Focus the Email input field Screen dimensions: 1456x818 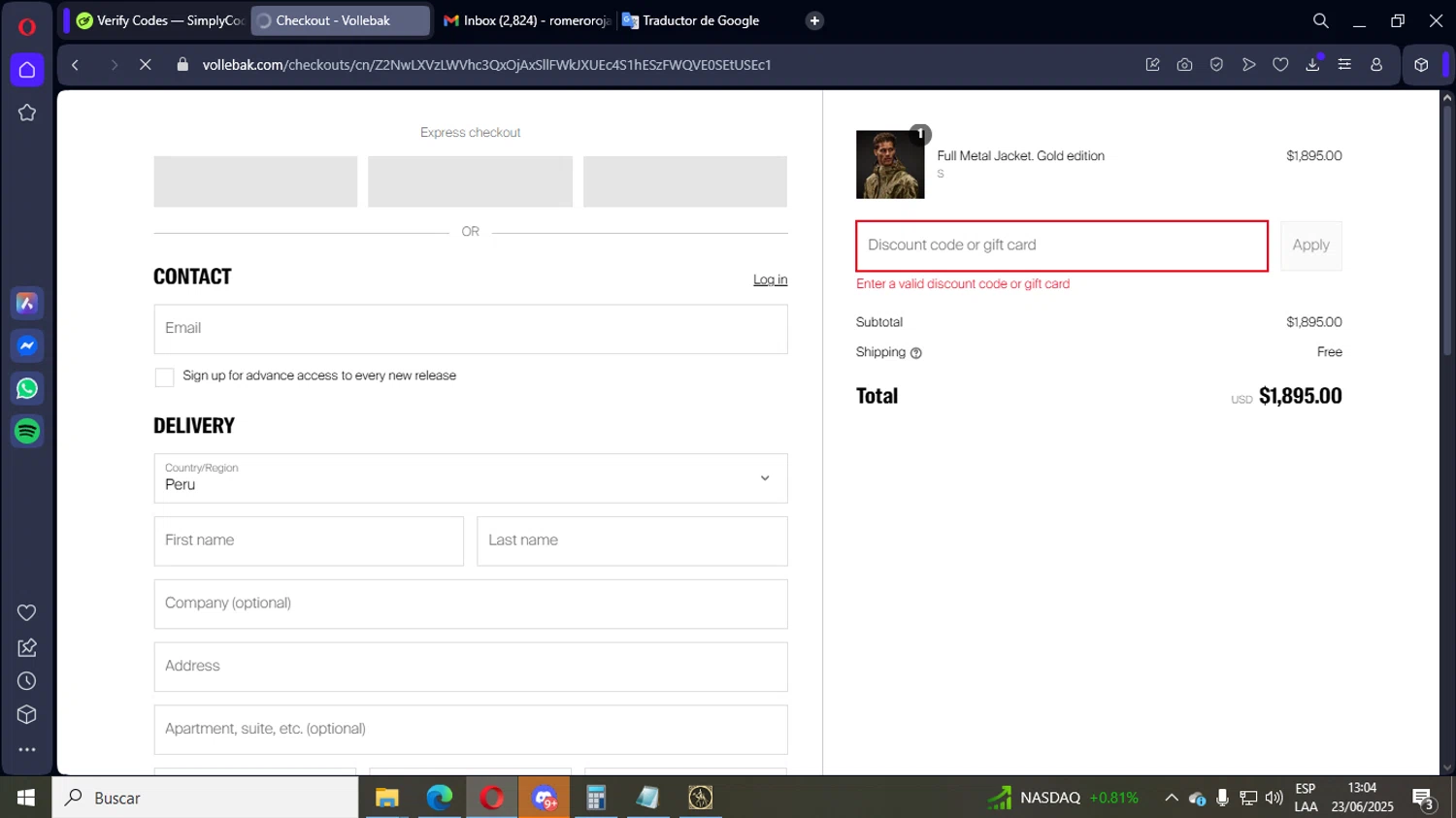click(x=471, y=329)
